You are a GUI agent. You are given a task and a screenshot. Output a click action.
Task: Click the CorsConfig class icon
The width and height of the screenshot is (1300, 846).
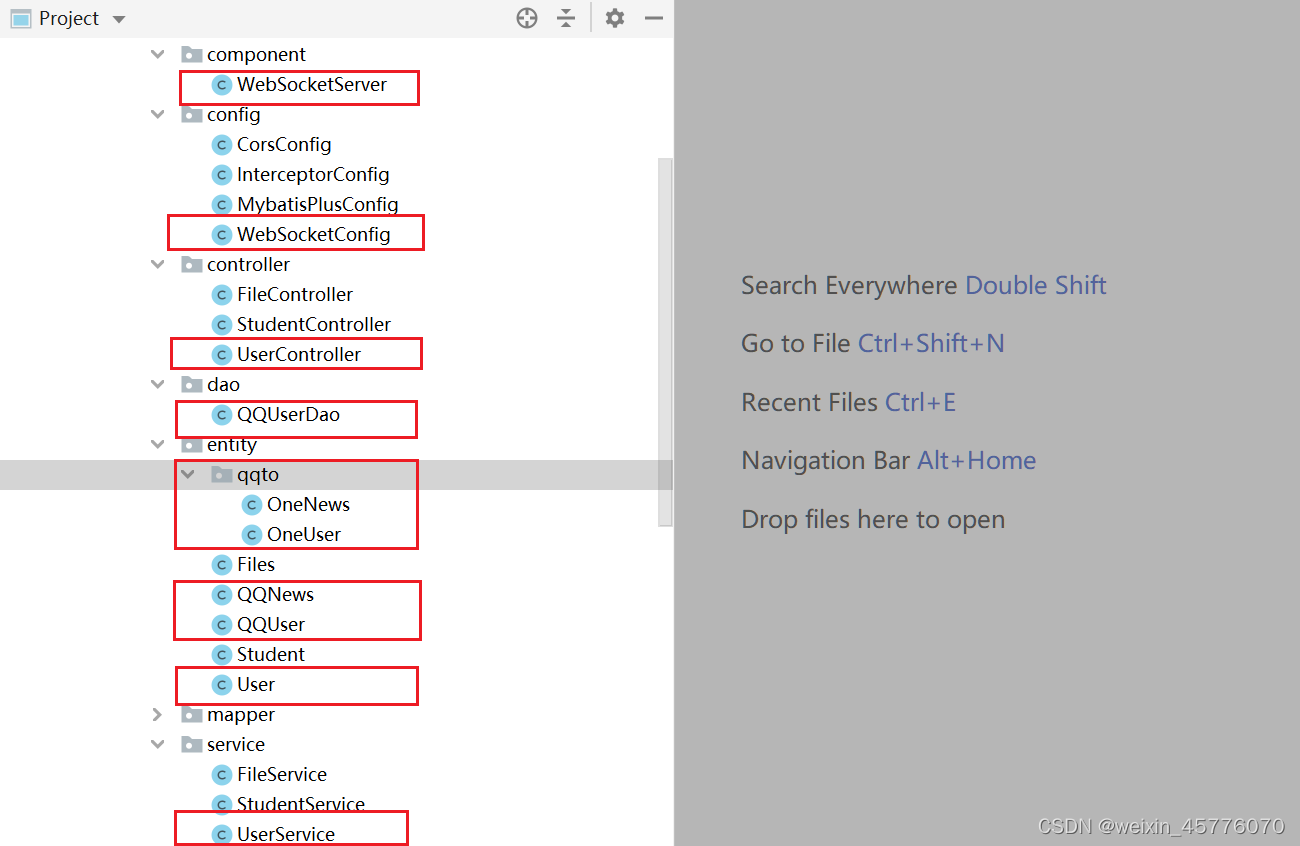click(x=222, y=145)
